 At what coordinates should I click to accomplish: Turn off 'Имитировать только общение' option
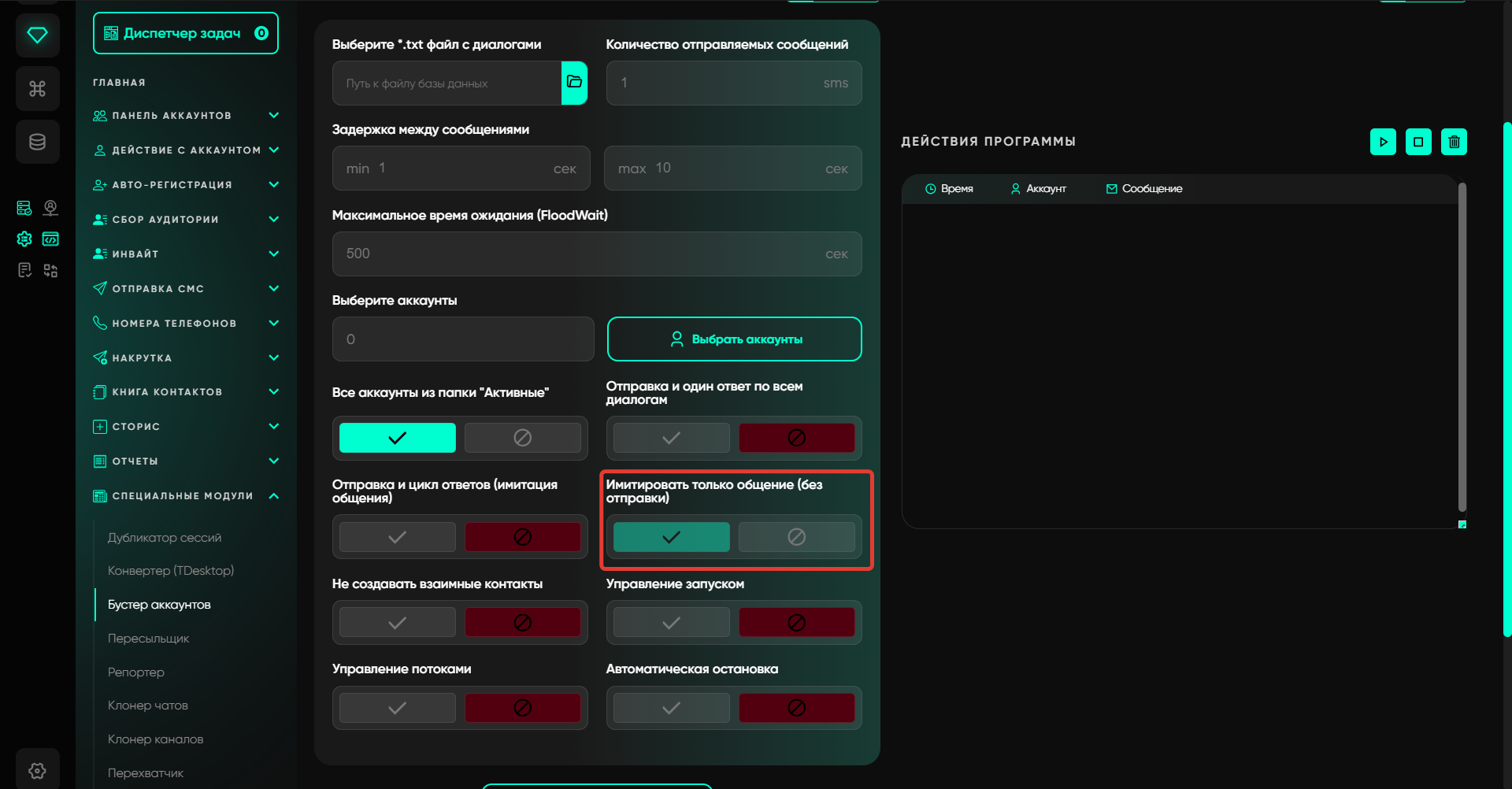click(796, 537)
